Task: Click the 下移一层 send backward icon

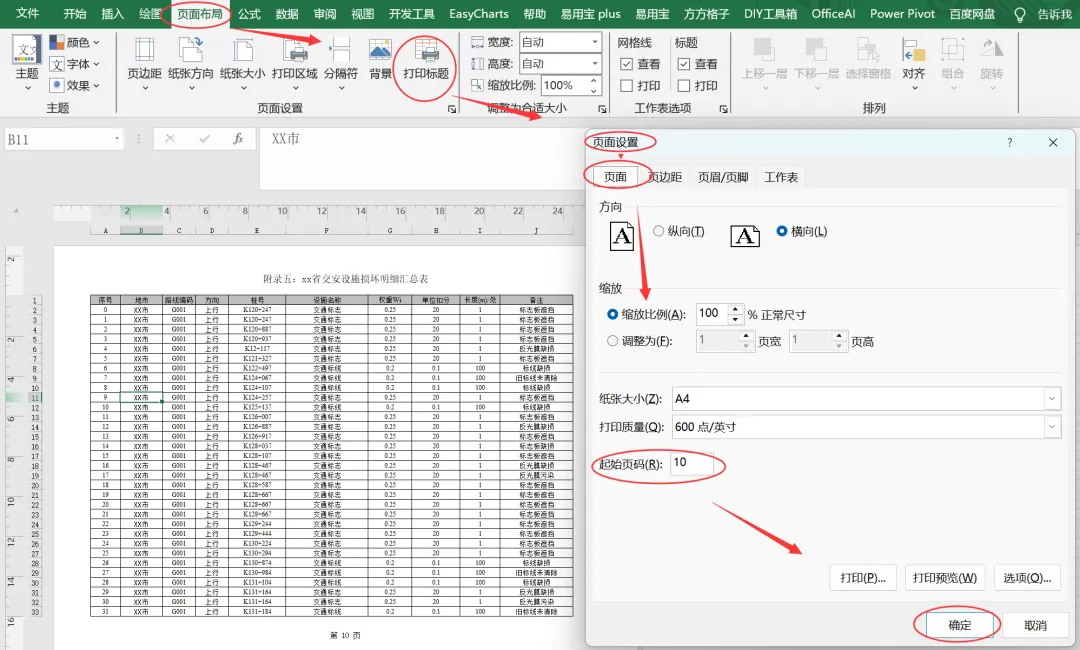Action: click(816, 50)
